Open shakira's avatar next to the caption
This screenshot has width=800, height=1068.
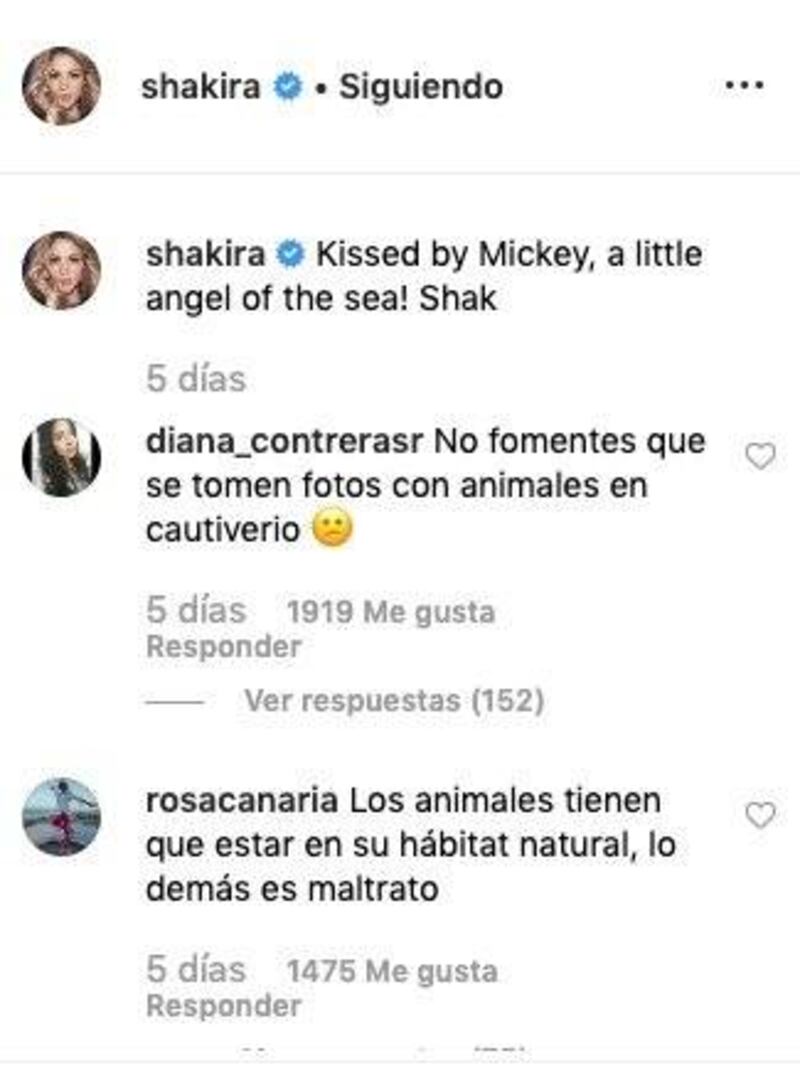click(62, 270)
